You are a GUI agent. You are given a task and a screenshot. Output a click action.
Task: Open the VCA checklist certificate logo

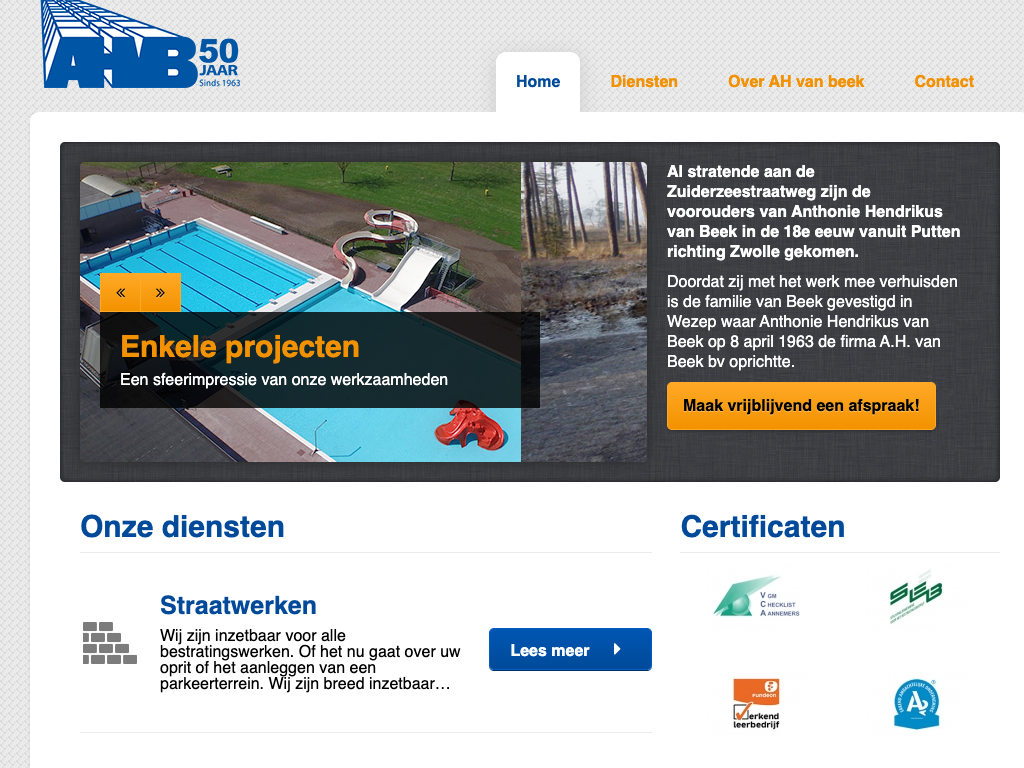757,597
